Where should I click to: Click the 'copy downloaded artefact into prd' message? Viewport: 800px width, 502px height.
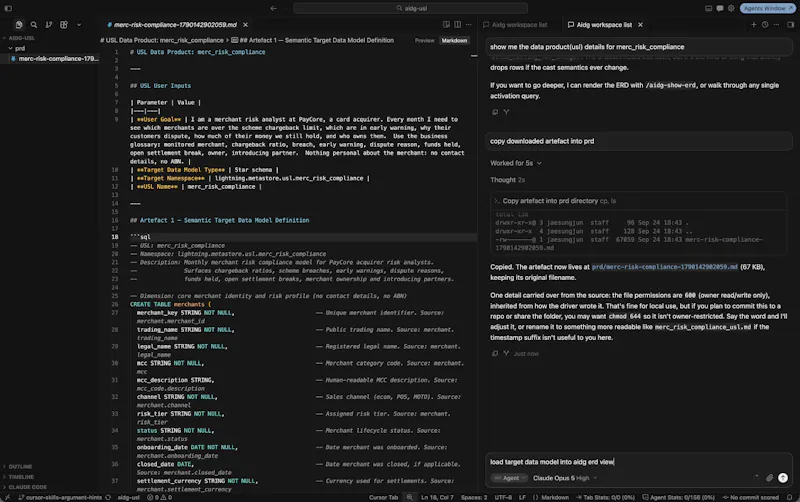(x=639, y=141)
